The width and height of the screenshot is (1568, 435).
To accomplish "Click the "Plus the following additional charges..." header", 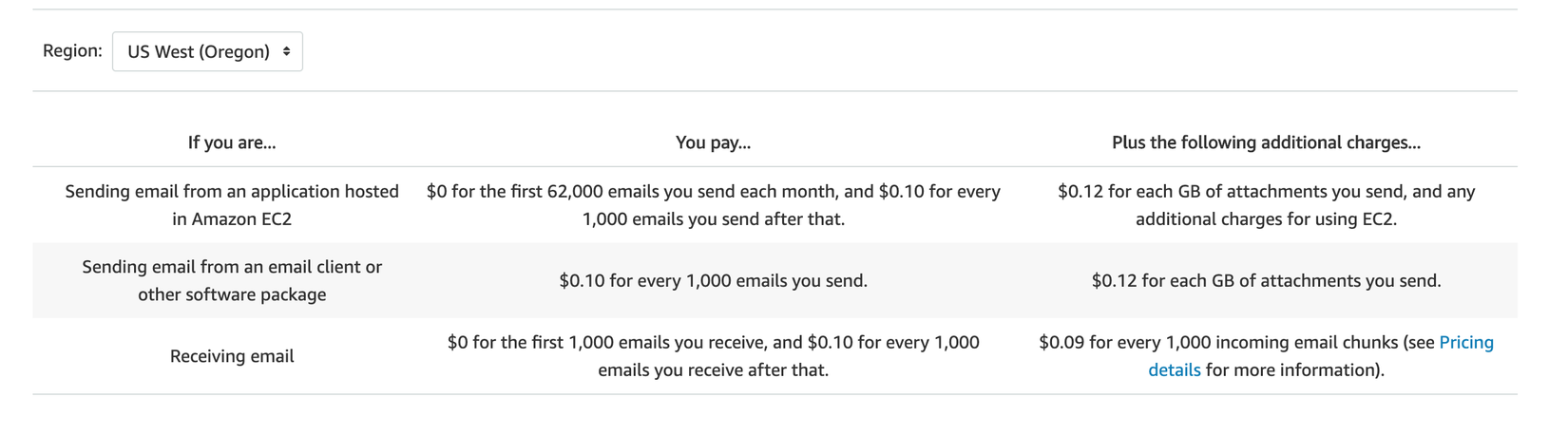I will pos(1266,142).
